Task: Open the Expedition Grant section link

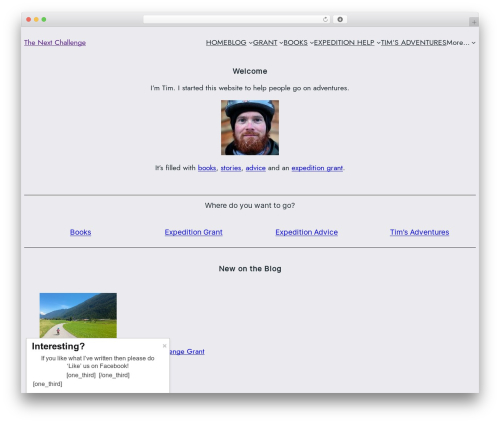Action: point(193,232)
